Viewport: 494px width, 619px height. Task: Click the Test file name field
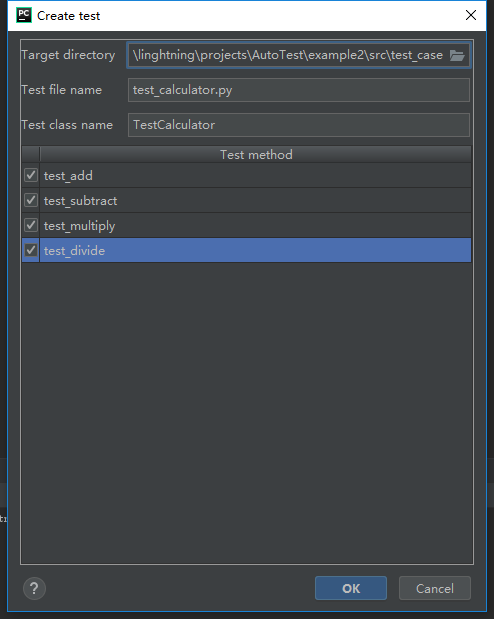click(x=299, y=90)
